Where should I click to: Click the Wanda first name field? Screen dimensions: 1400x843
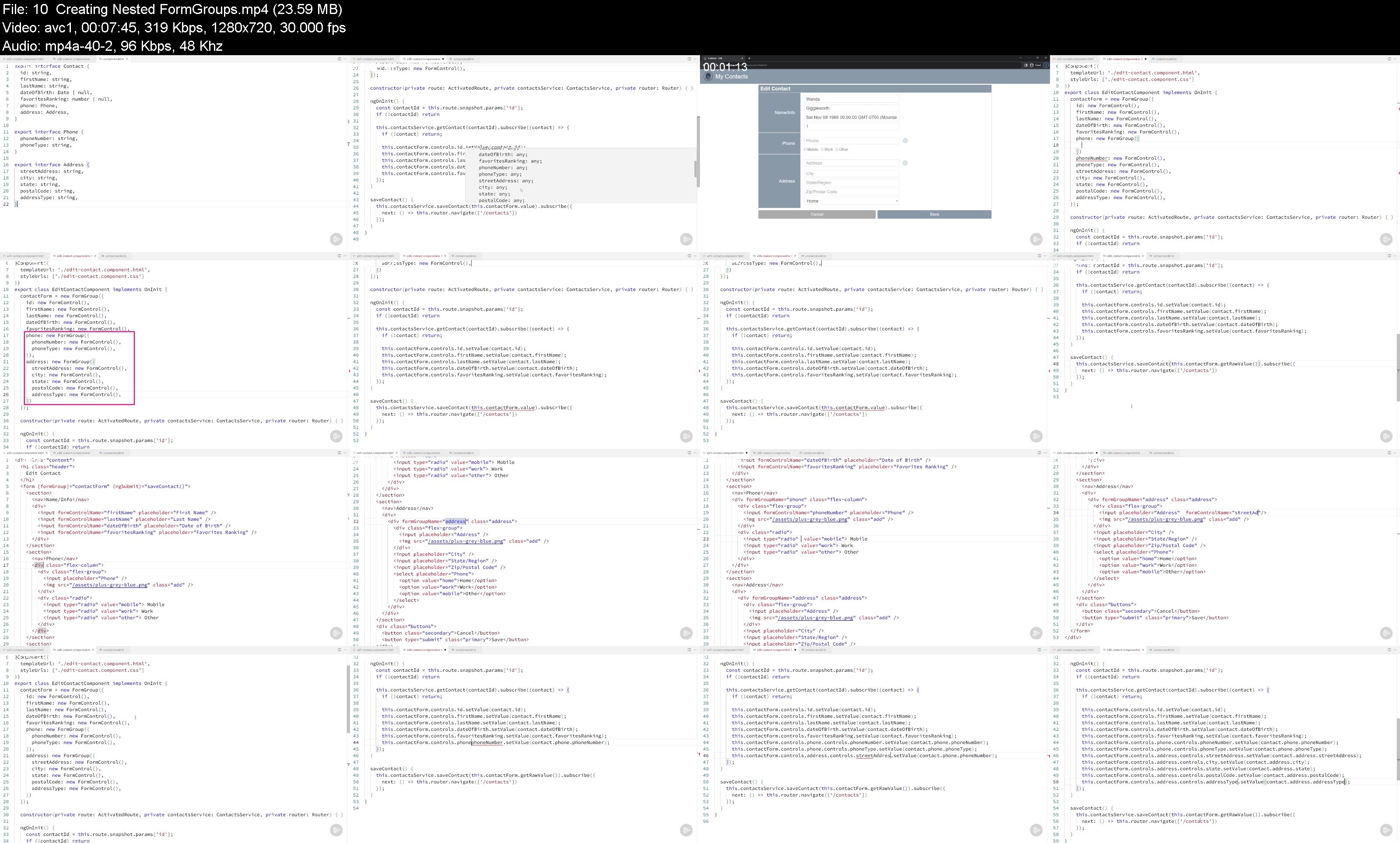point(851,99)
